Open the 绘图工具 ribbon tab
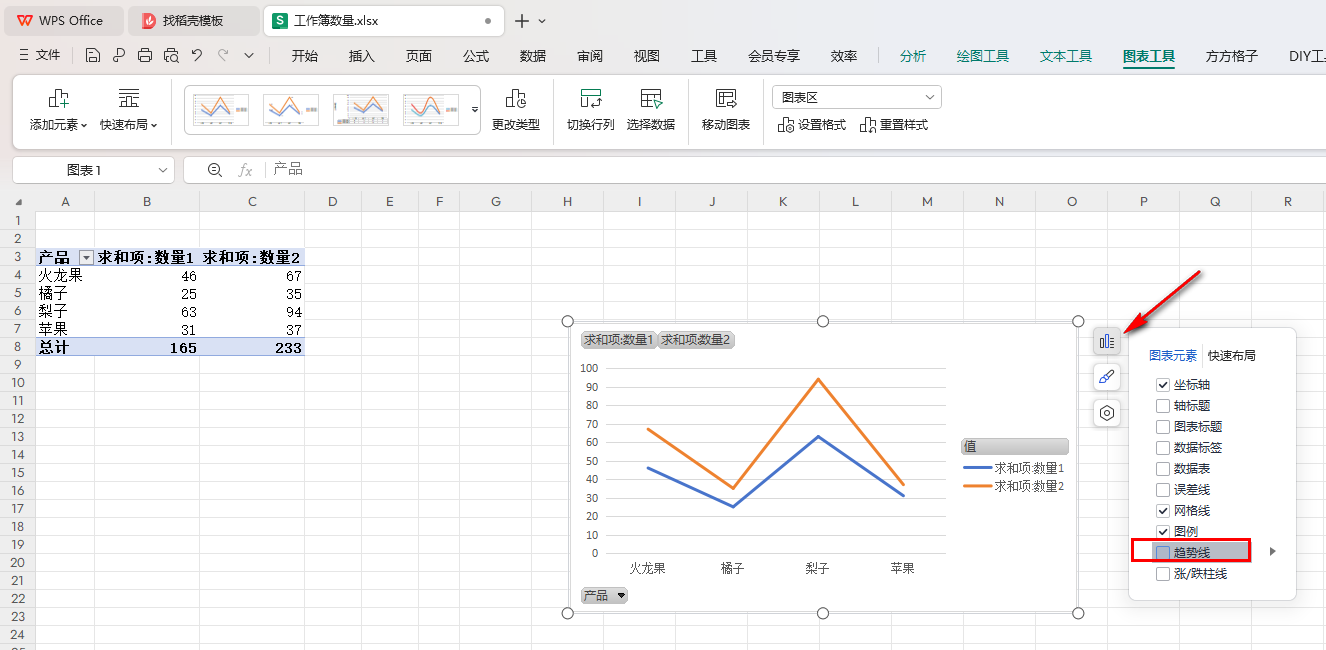This screenshot has width=1326, height=650. click(x=983, y=56)
